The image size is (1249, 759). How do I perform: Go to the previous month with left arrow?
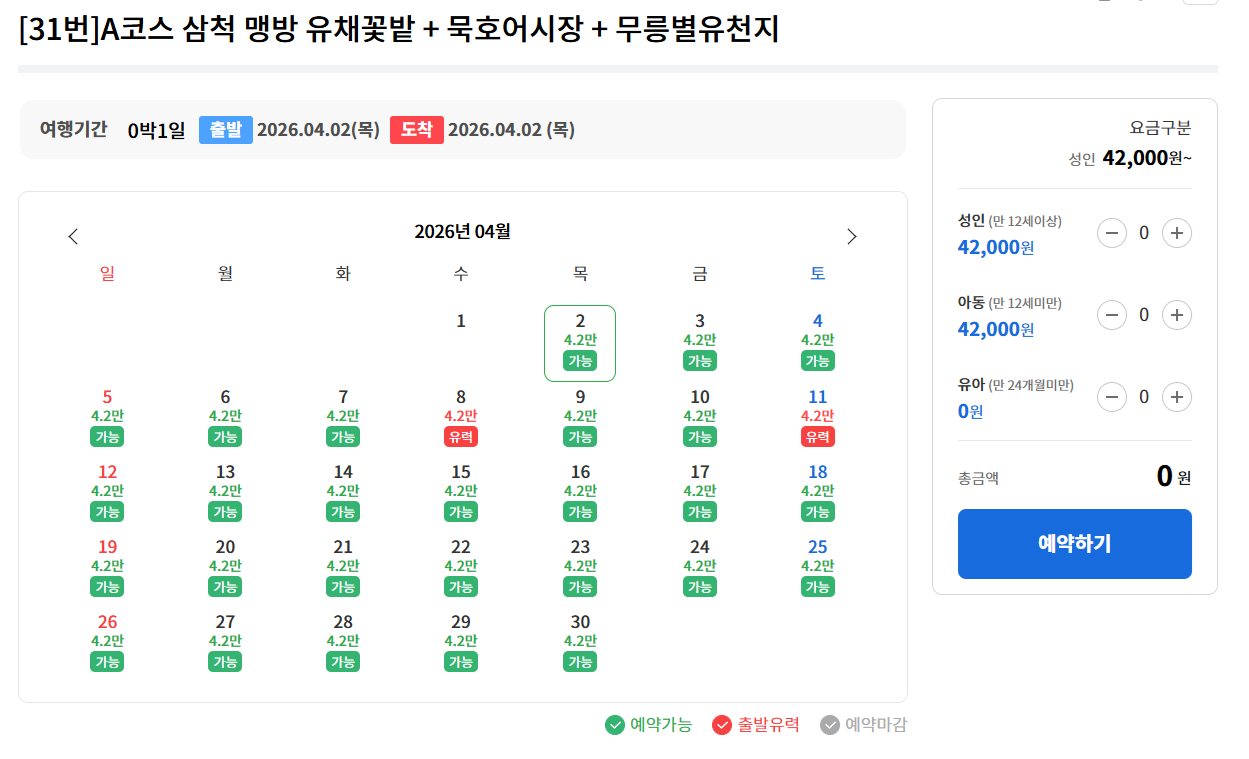[73, 236]
